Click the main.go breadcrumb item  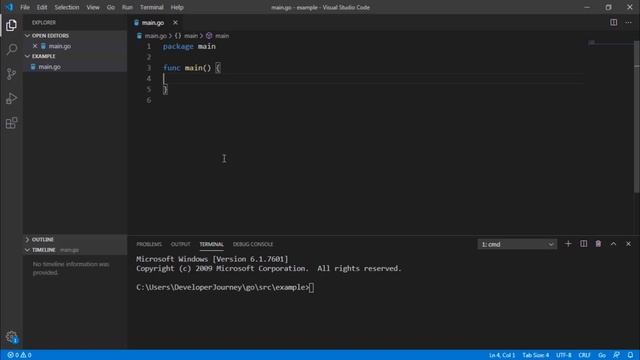click(x=156, y=36)
